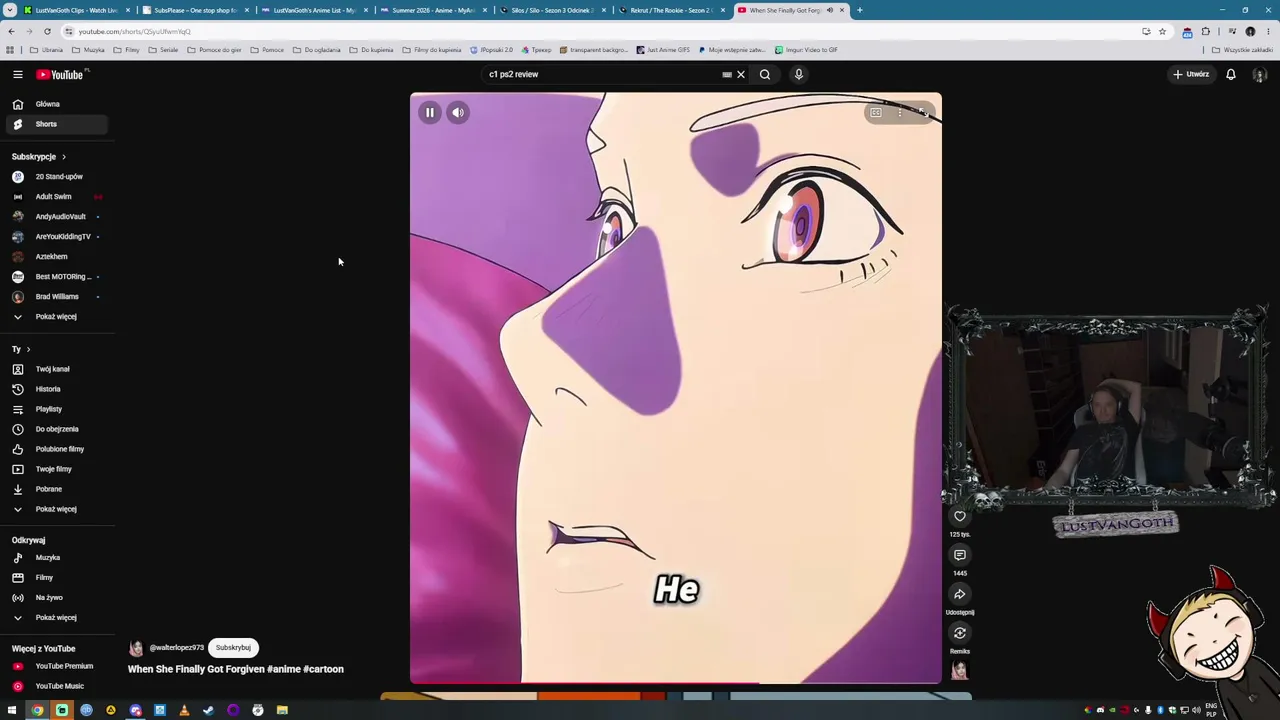Open the Short's three-dot options menu
Screen dimensions: 1280x720
tap(900, 112)
